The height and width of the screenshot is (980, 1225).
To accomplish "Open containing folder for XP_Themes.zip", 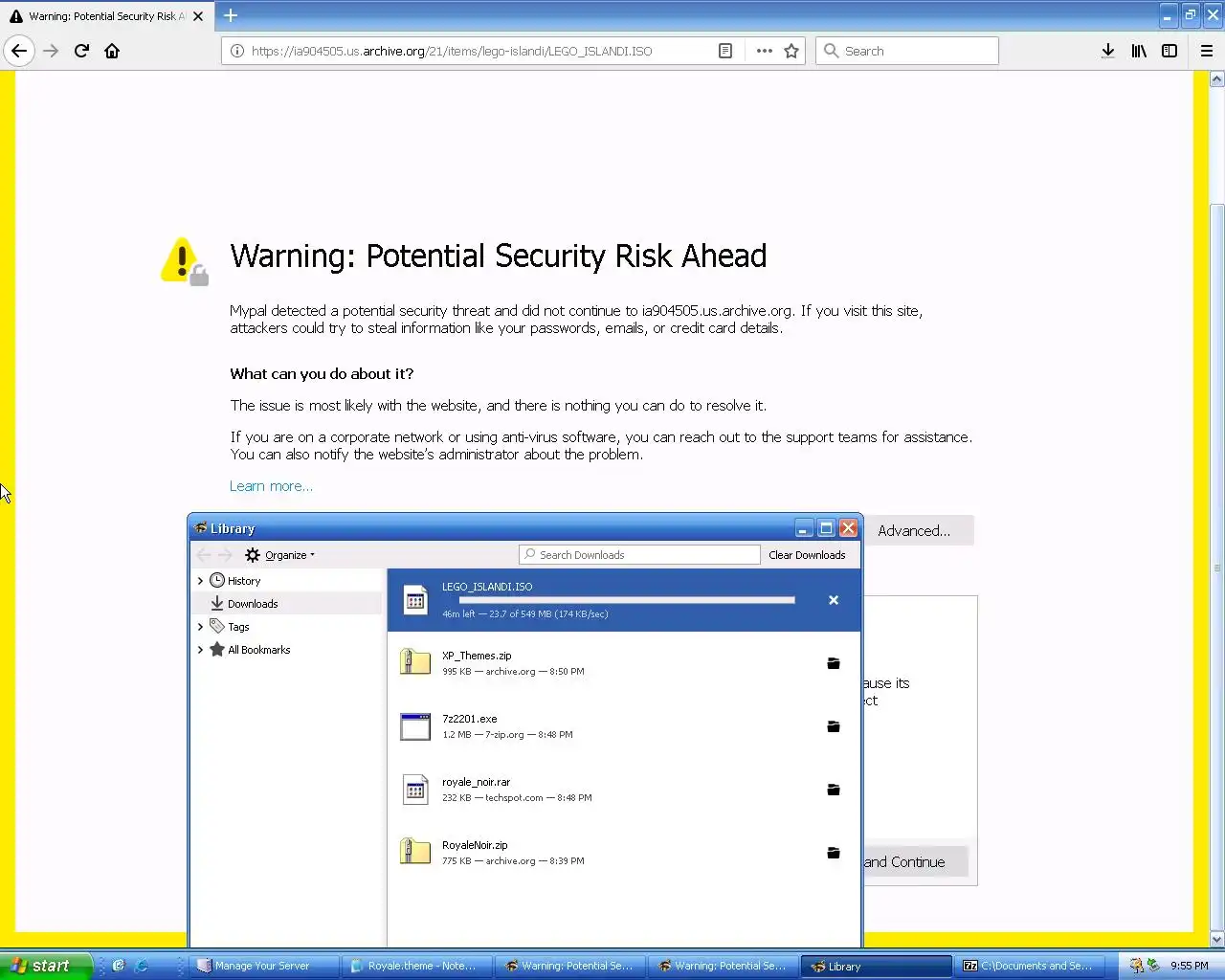I will (834, 663).
